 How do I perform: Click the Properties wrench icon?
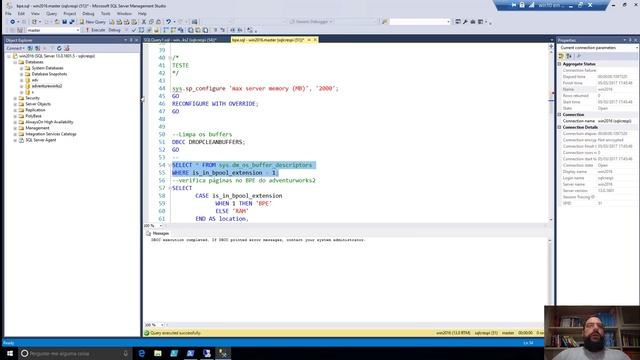point(465,22)
